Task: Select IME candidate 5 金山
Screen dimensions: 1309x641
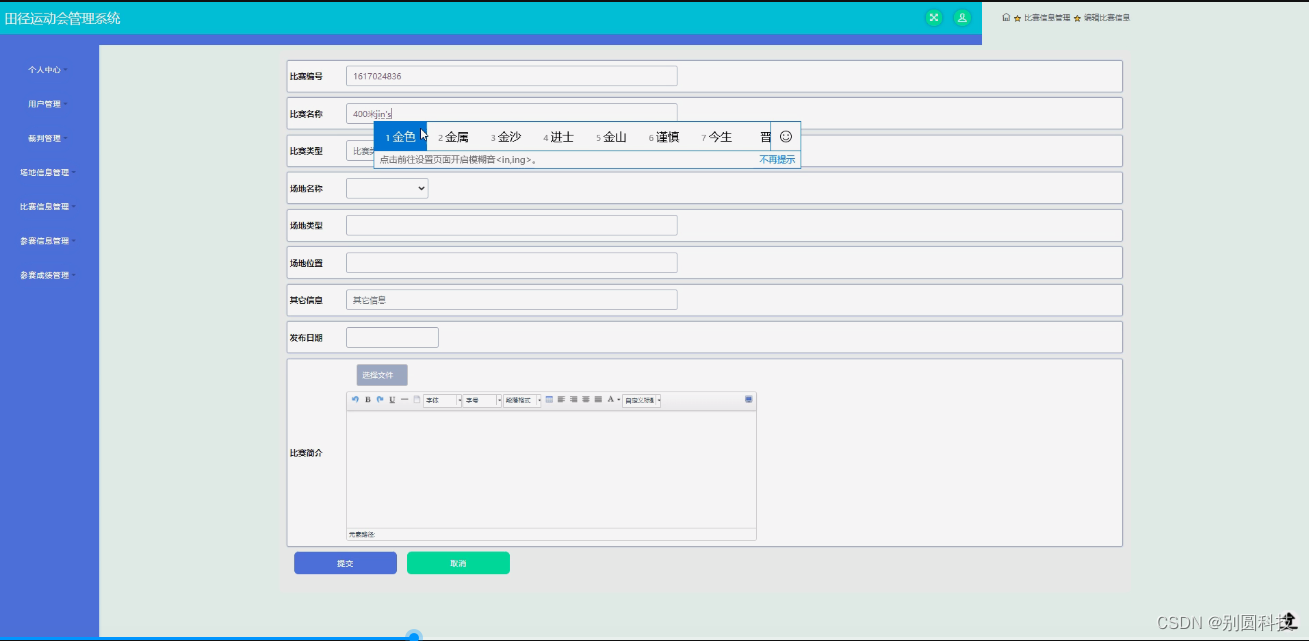Action: click(x=611, y=137)
